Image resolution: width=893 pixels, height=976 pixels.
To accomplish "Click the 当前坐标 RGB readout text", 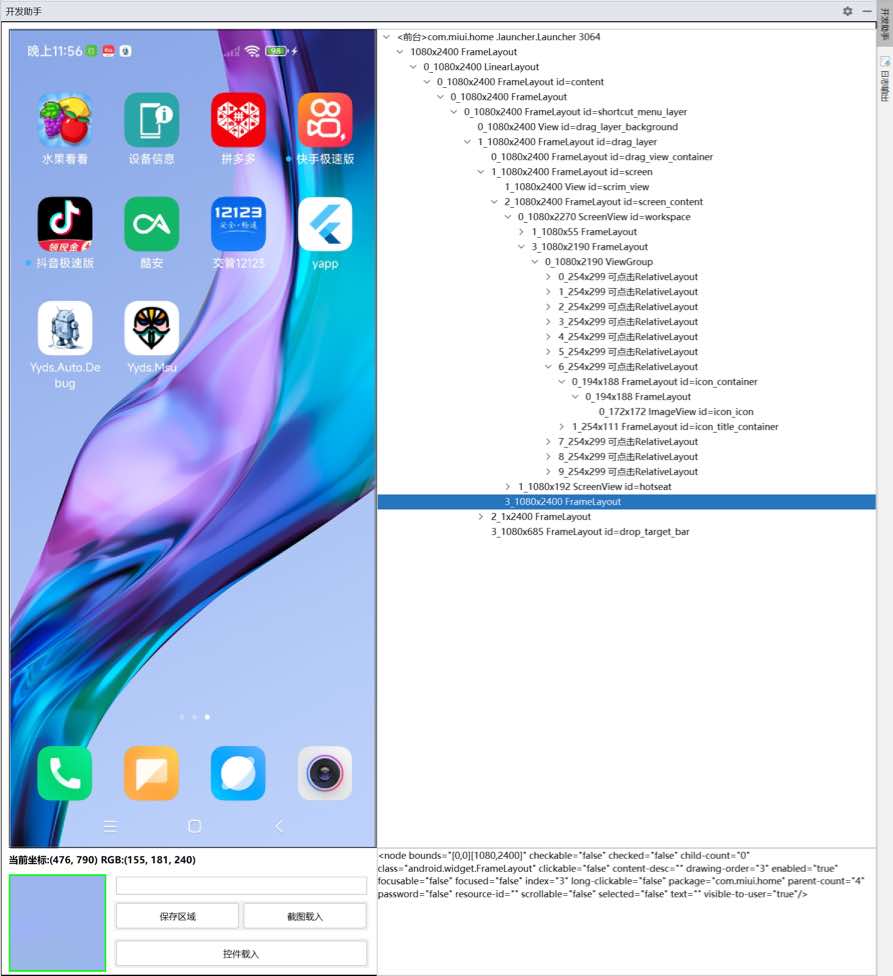I will pos(102,860).
